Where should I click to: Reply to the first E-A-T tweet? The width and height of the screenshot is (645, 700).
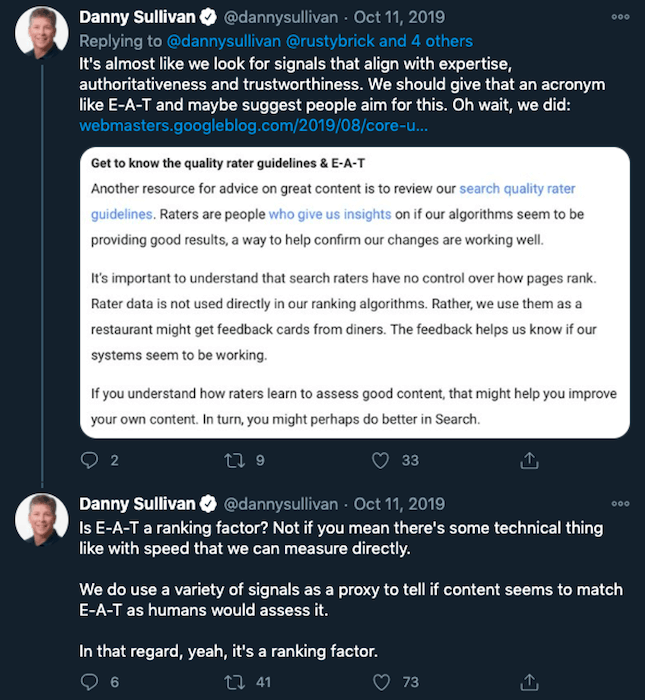click(89, 460)
